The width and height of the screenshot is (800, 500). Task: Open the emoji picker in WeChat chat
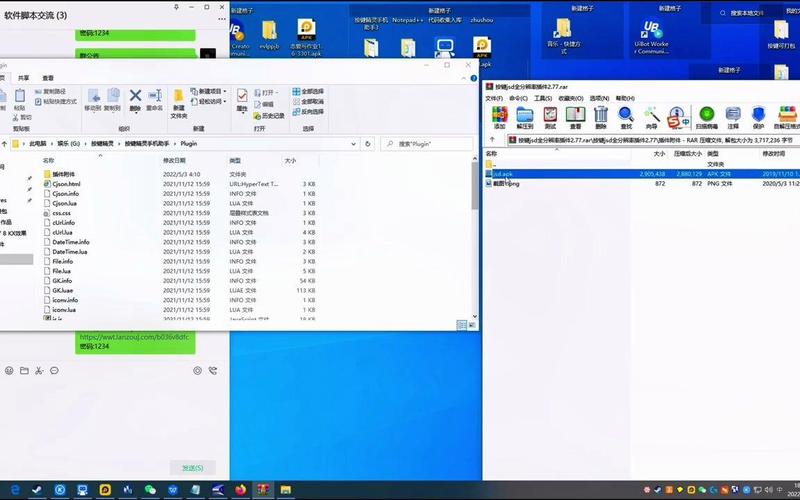tap(9, 370)
